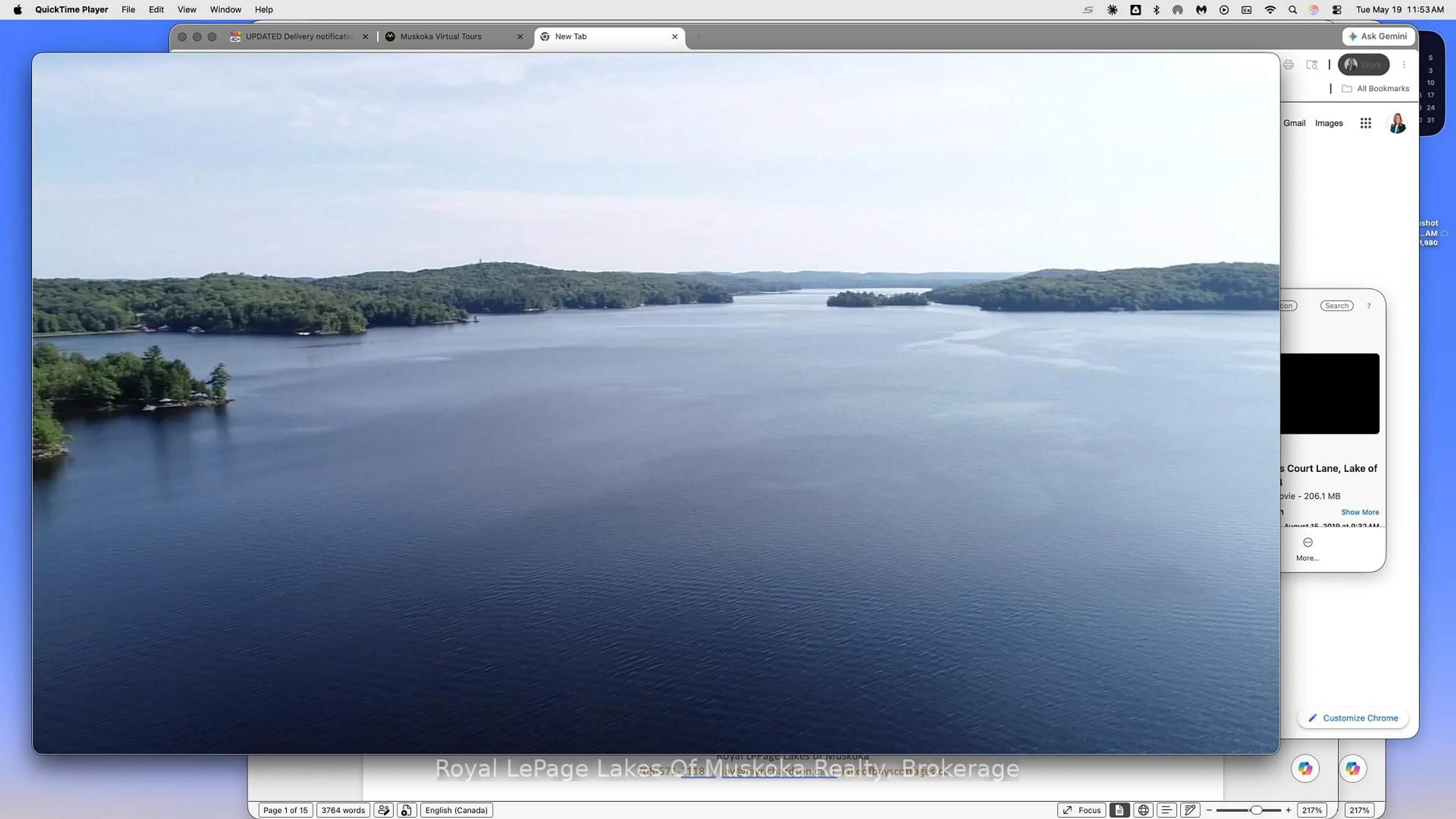The image size is (1456, 819).
Task: Click the accessibility check status icon
Action: coord(406,811)
